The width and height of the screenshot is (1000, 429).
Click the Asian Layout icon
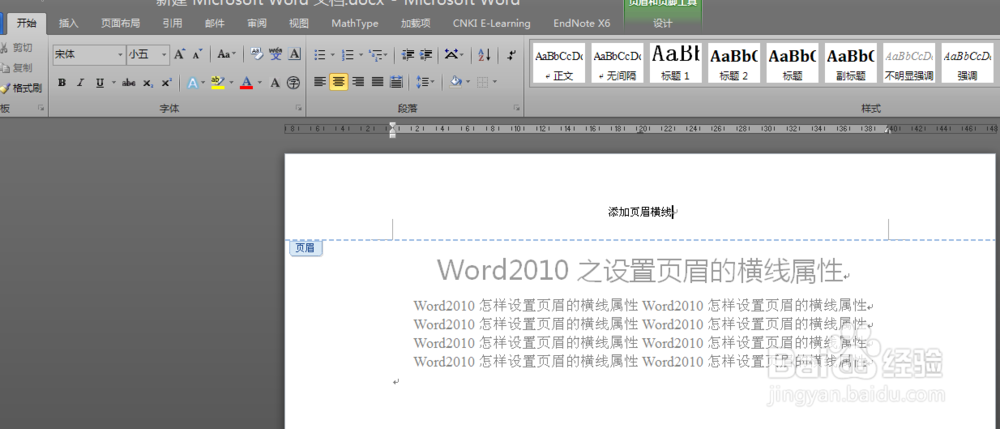[452, 55]
